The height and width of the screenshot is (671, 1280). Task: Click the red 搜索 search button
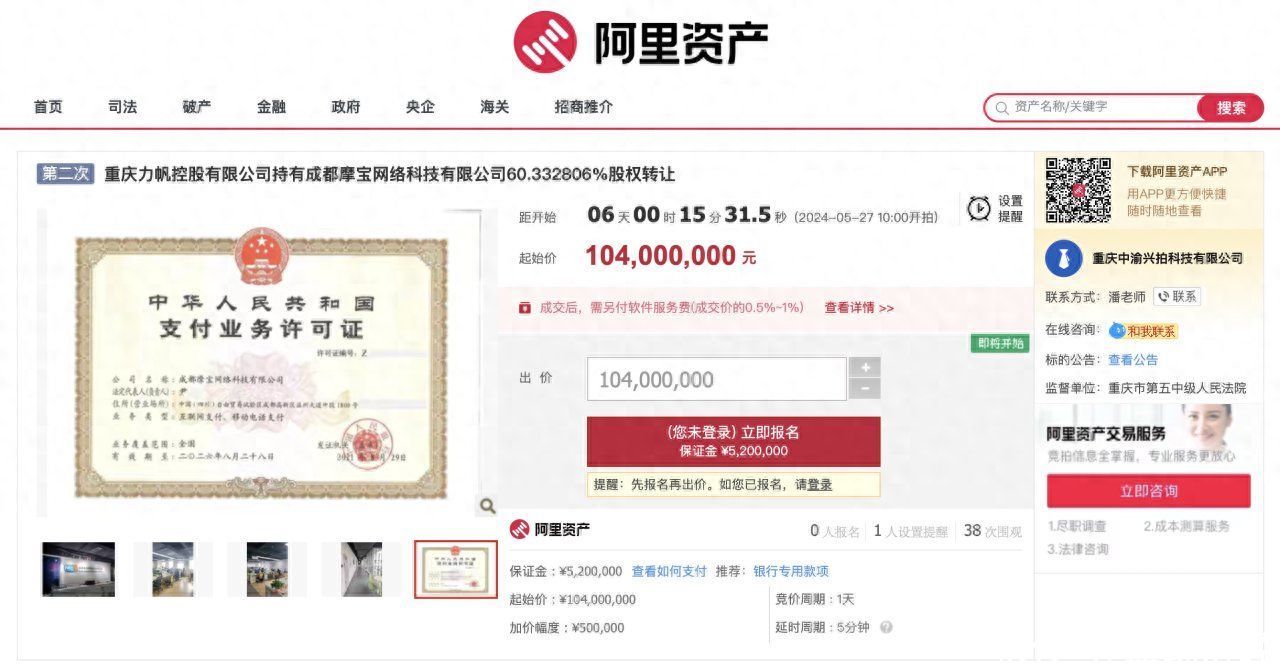point(1231,108)
